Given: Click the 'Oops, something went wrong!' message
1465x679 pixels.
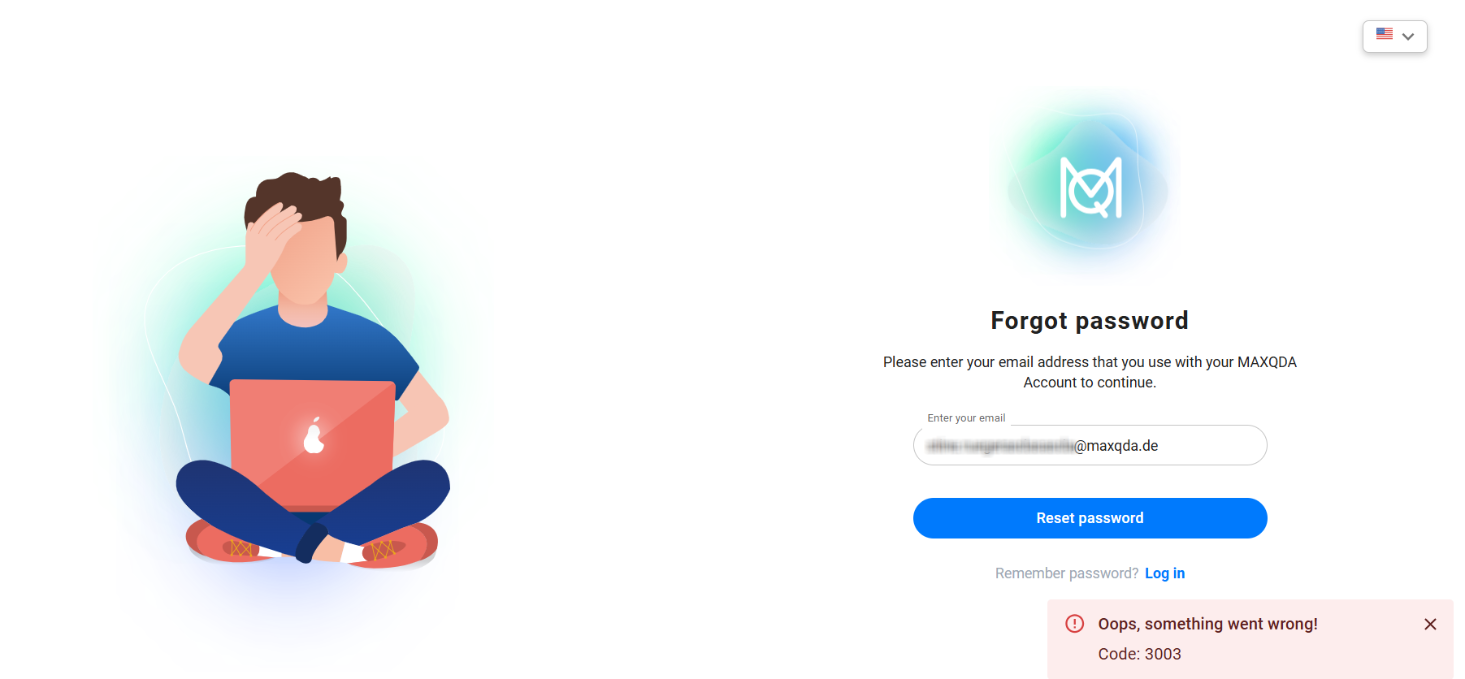Looking at the screenshot, I should pyautogui.click(x=1208, y=624).
